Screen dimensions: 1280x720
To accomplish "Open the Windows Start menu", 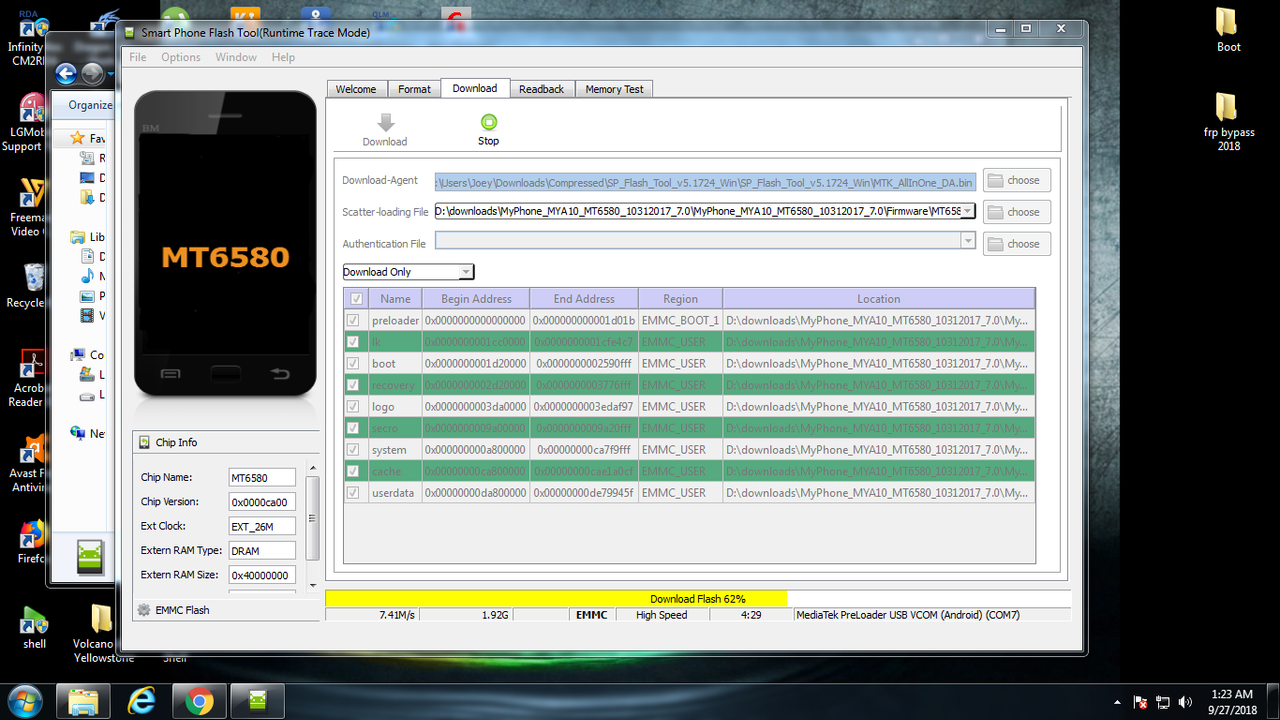I will coord(23,701).
